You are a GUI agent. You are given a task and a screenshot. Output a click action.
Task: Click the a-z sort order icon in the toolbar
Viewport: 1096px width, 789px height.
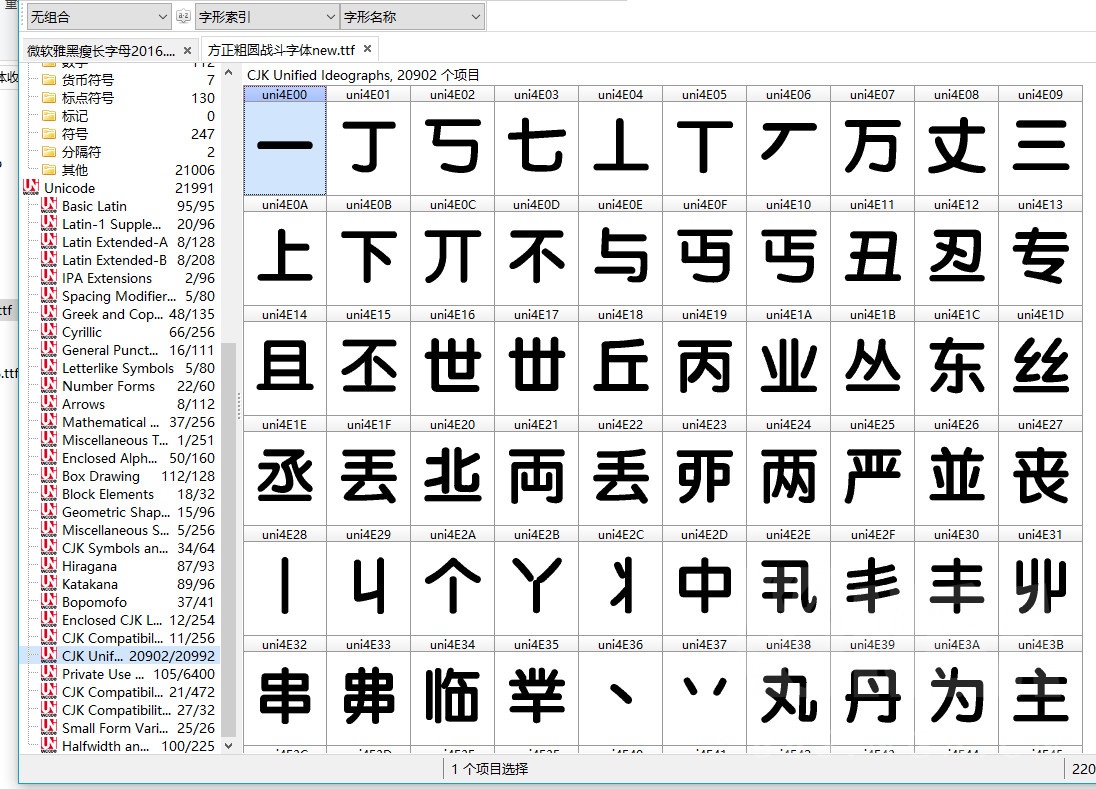183,16
